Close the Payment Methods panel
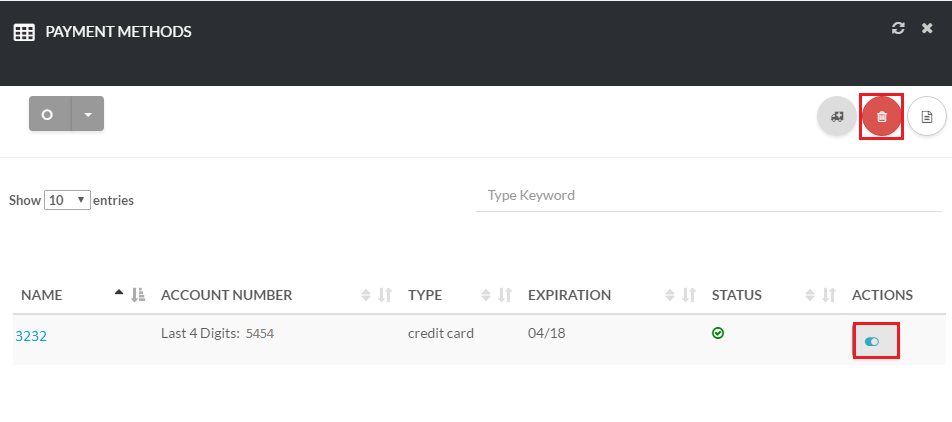 (x=927, y=29)
